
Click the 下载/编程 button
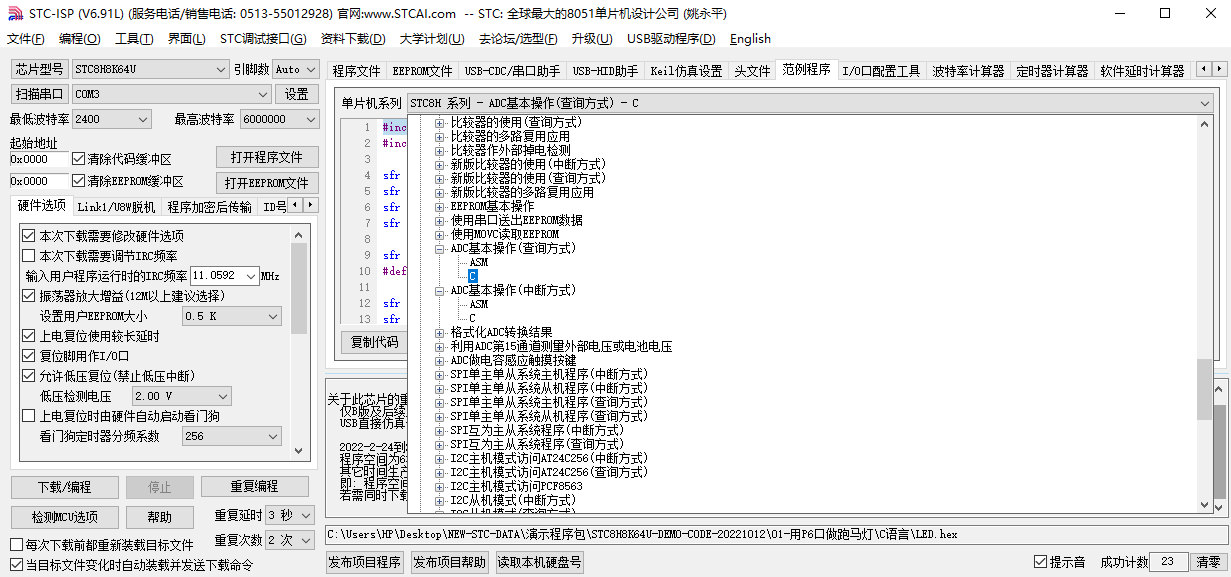(x=64, y=487)
